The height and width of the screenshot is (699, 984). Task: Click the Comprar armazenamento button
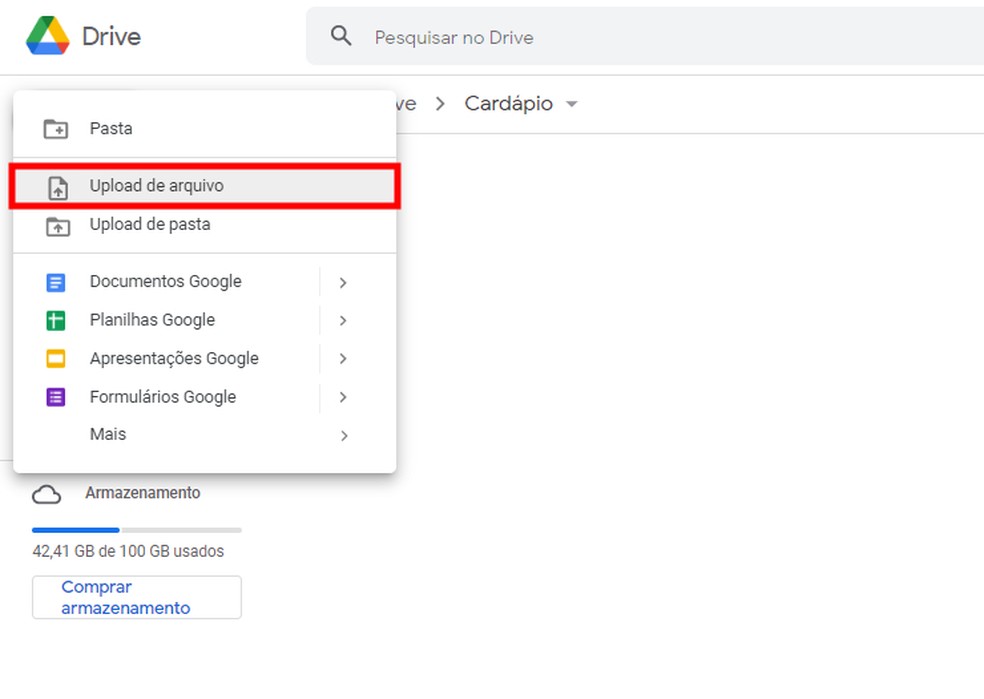click(x=136, y=597)
